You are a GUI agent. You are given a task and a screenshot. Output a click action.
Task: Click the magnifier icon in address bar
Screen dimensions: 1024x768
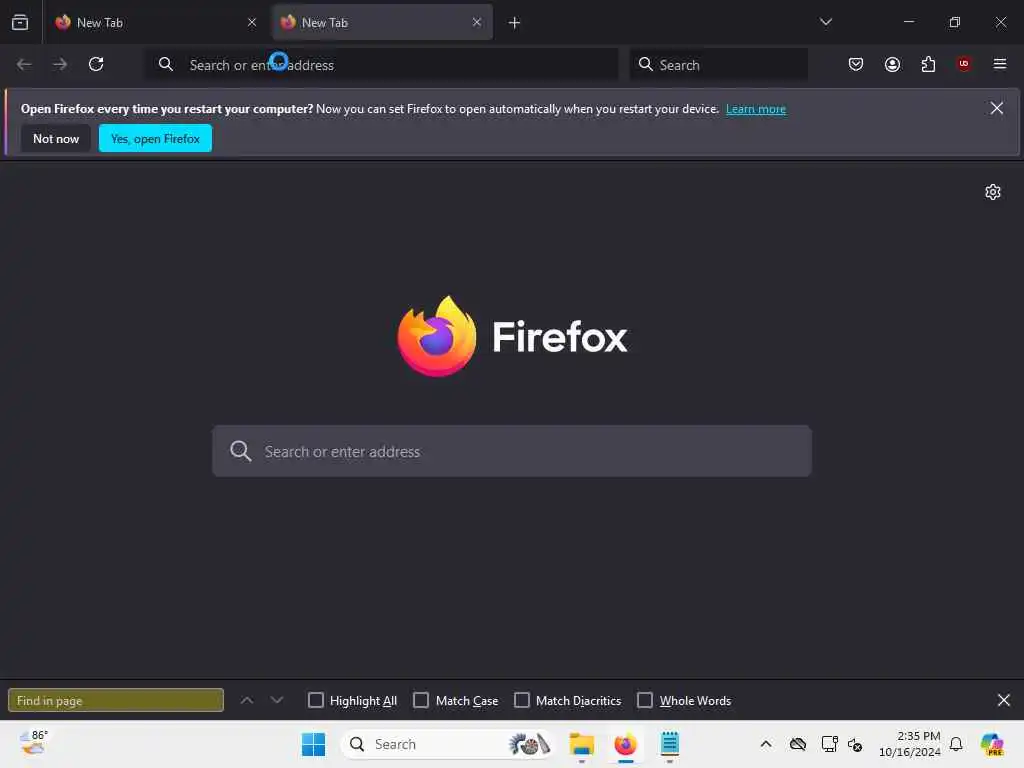166,64
